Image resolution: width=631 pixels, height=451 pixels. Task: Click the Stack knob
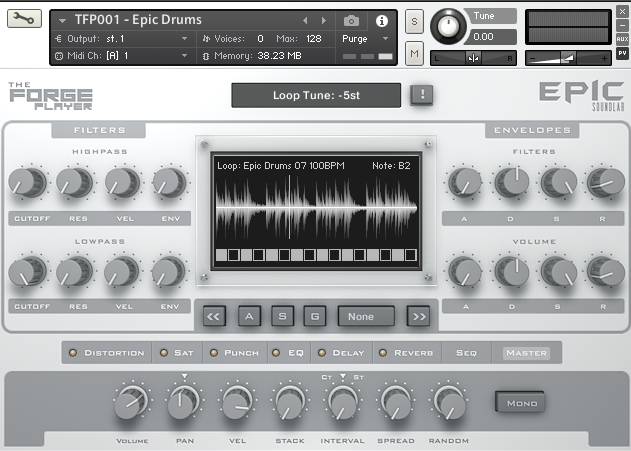[289, 402]
